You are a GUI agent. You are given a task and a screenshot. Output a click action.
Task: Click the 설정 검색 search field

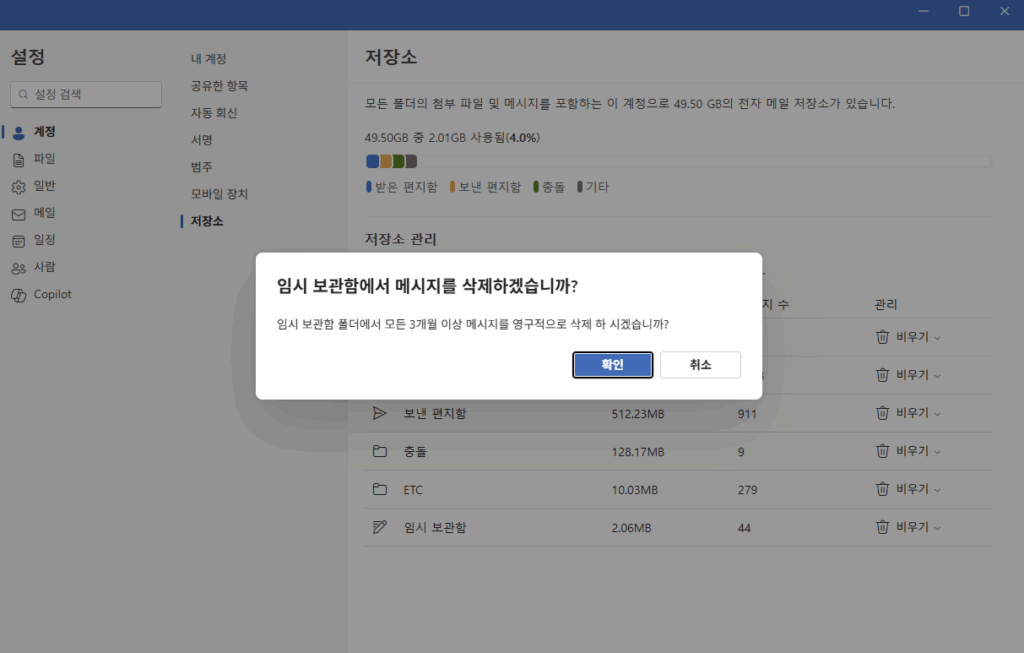pos(85,94)
